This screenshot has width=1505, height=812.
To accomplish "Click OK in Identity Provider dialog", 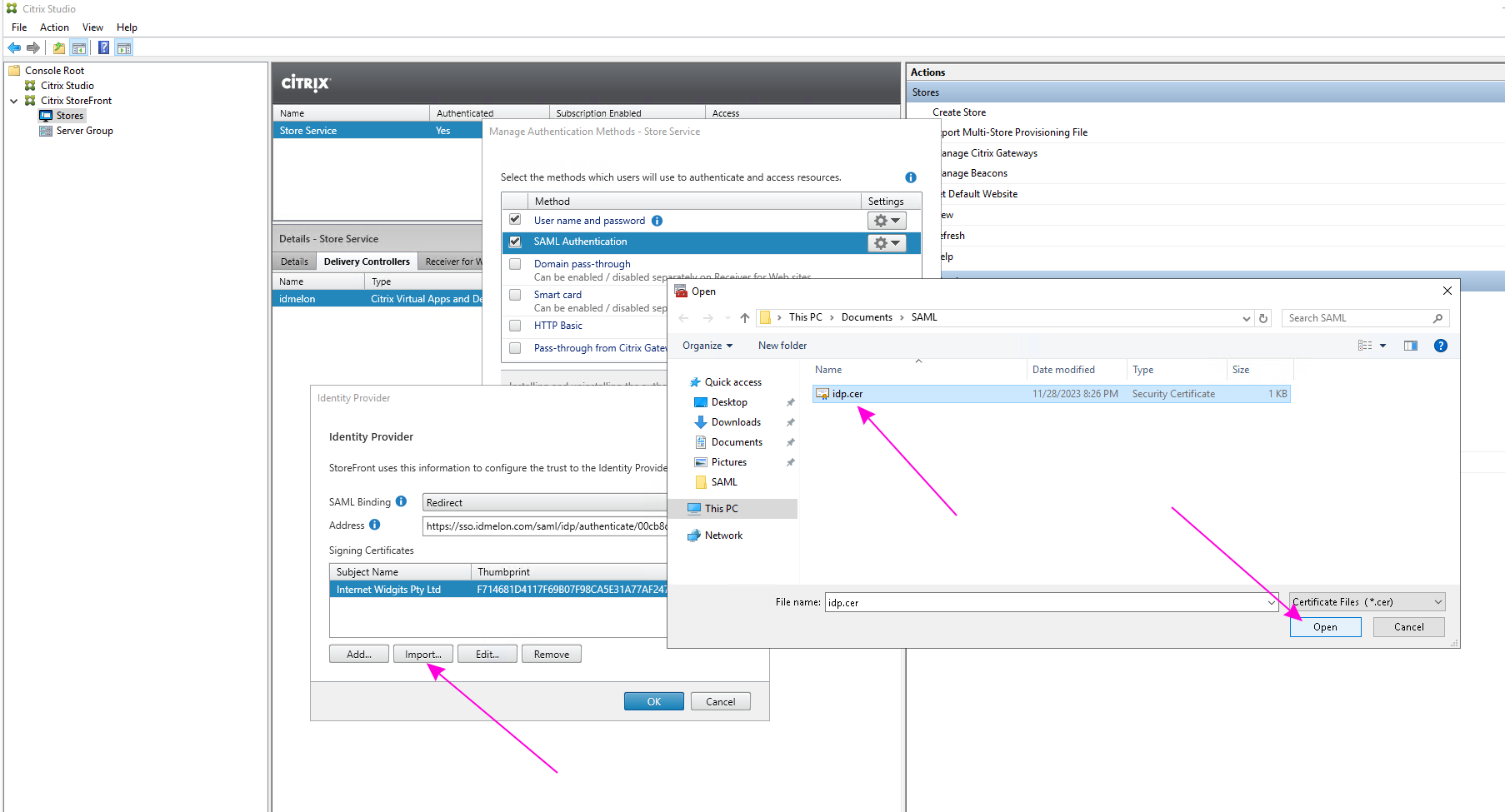I will 654,701.
